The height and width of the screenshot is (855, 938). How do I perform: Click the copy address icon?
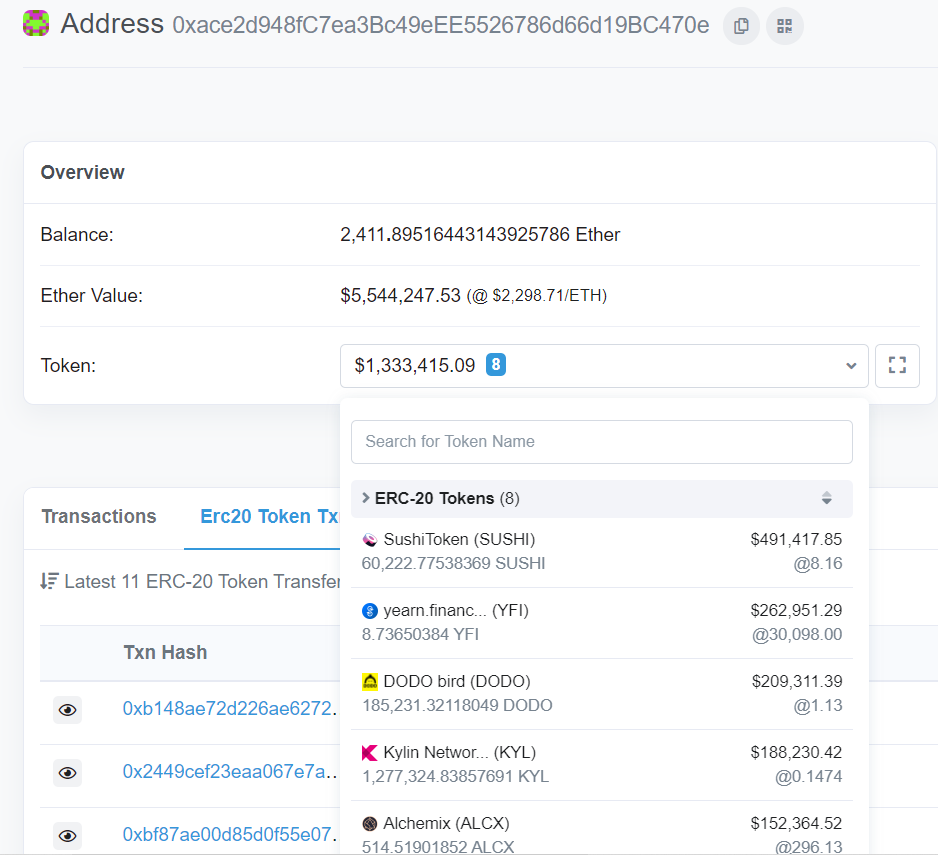pos(741,26)
